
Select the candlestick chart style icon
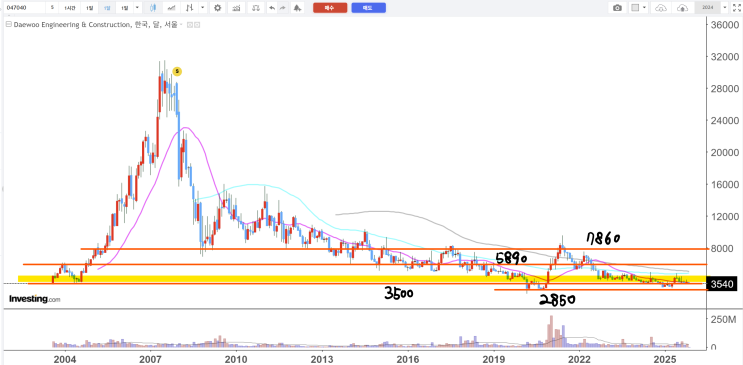coord(153,8)
